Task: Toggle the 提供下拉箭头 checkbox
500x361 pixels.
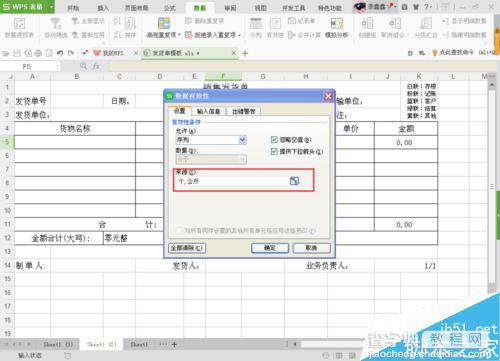Action: [x=274, y=151]
